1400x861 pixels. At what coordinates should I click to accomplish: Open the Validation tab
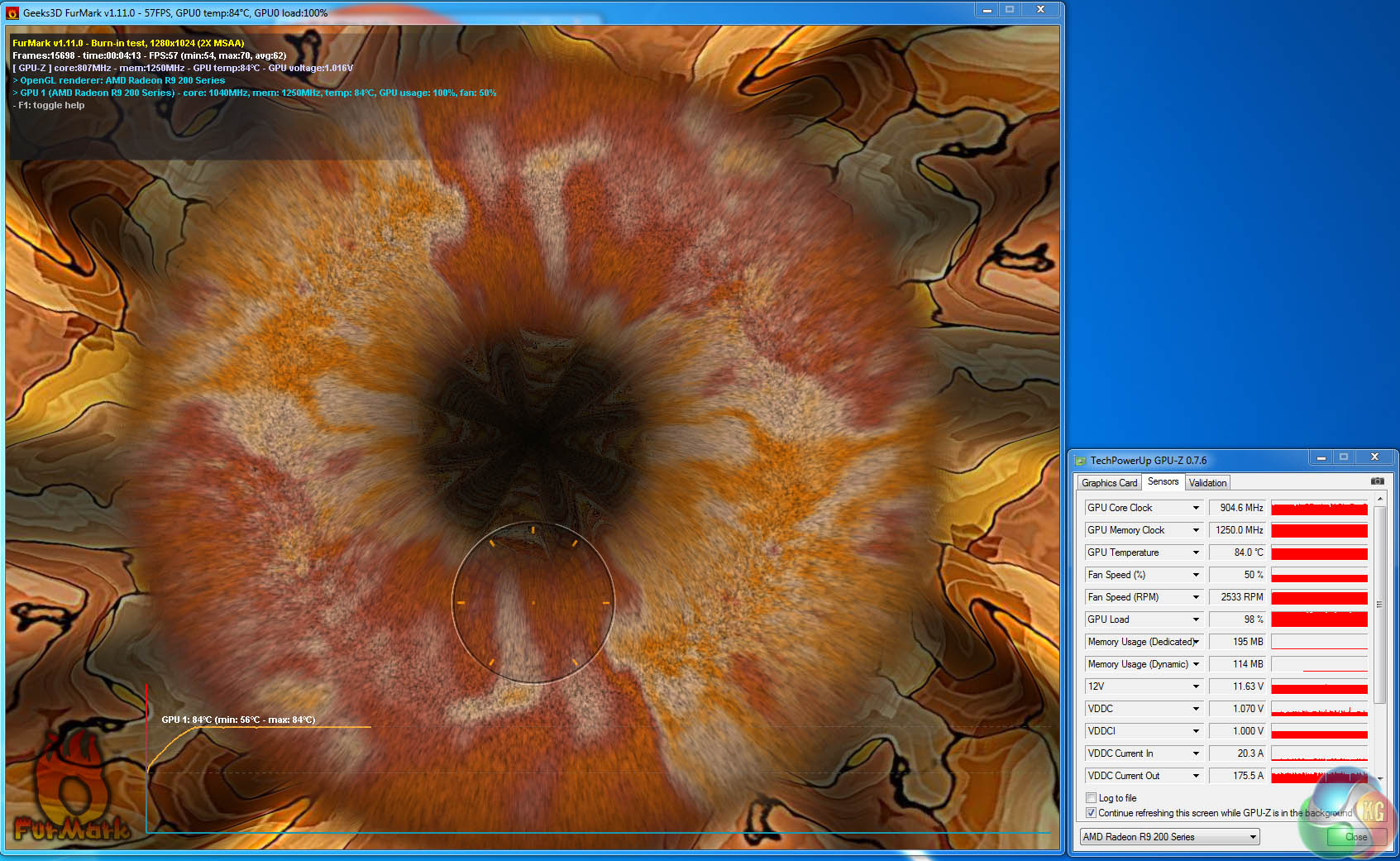pyautogui.click(x=1207, y=483)
